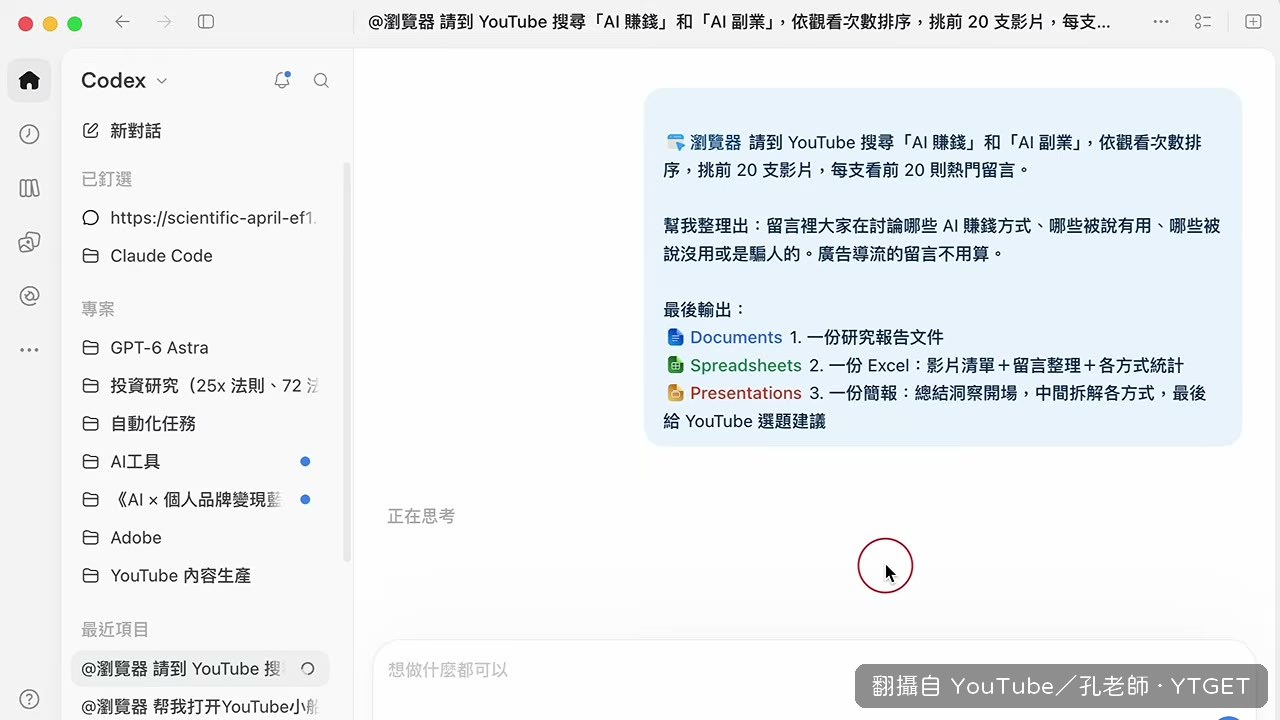Toggle the sidebar panel icon in title bar
This screenshot has width=1280, height=720.
[206, 22]
